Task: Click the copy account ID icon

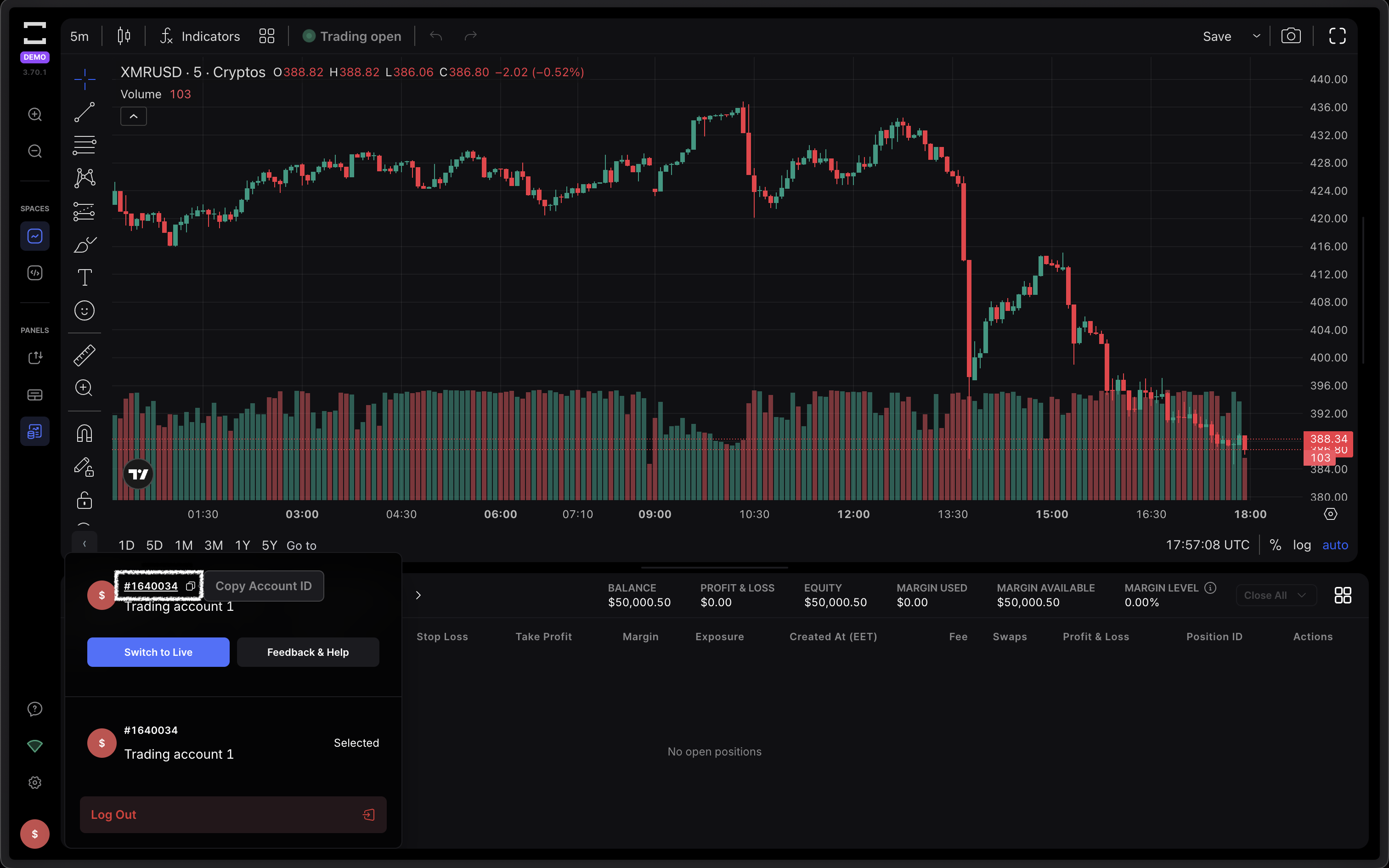Action: click(x=191, y=586)
